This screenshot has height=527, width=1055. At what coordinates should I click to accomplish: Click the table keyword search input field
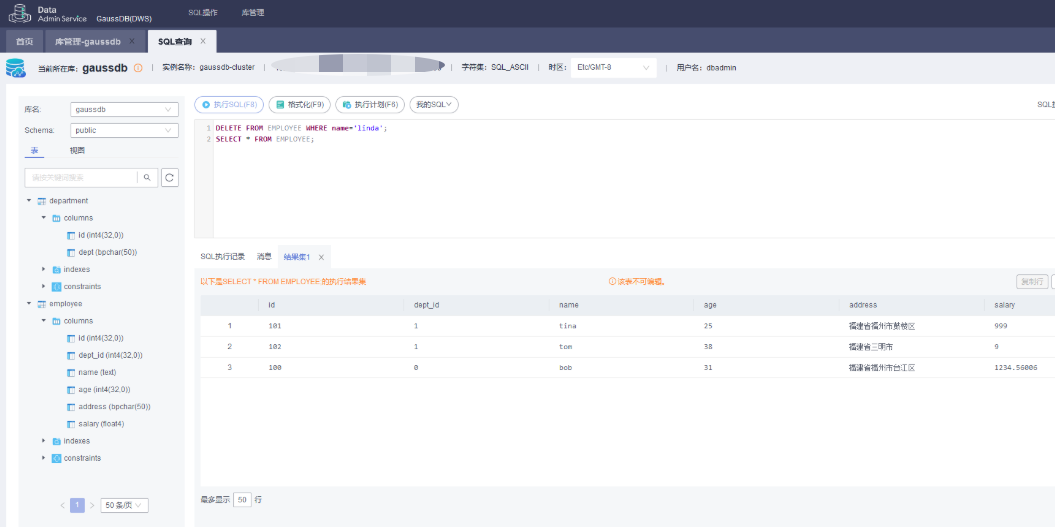(x=81, y=178)
